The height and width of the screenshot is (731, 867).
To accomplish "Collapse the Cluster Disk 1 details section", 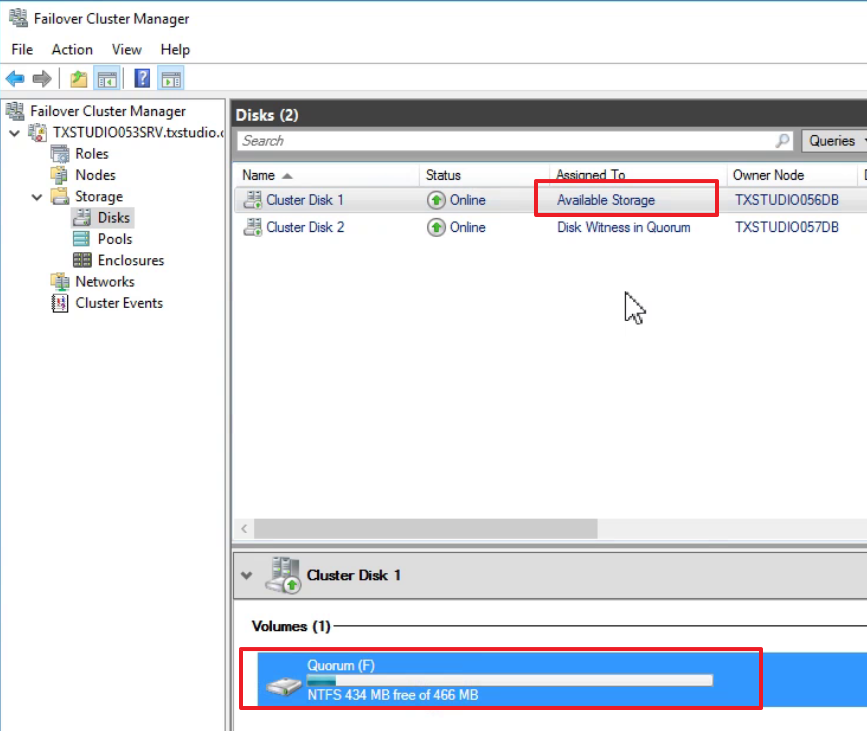I will pos(247,576).
